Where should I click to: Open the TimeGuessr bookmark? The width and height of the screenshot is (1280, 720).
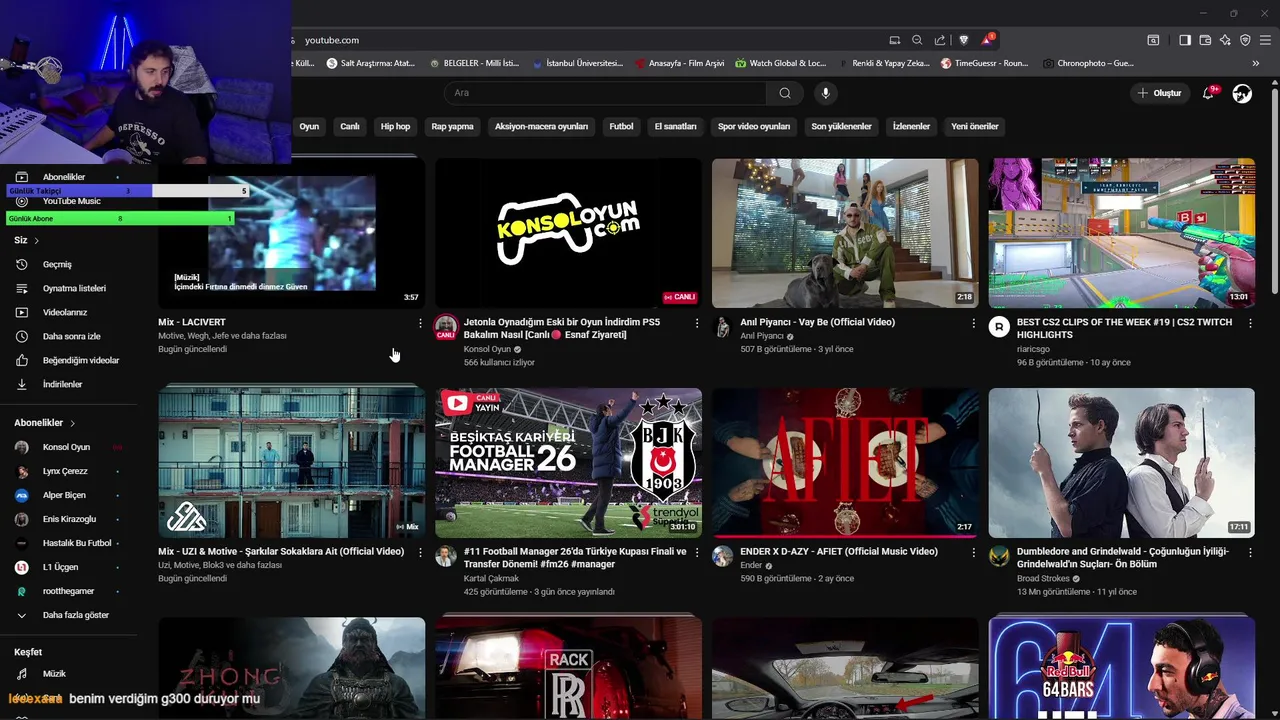[x=984, y=63]
